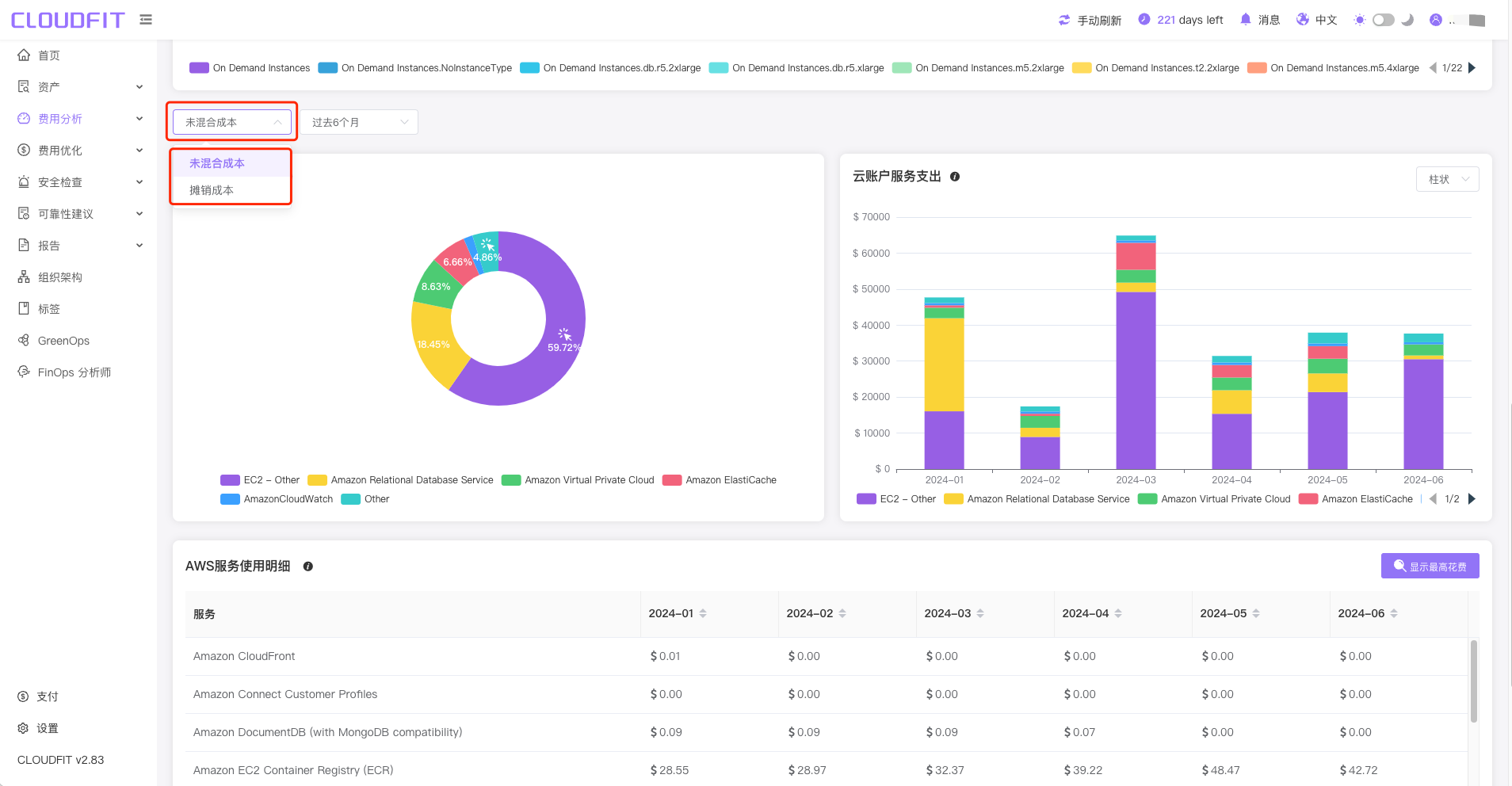Viewport: 1512px width, 786px height.
Task: Toggle Amazon ElastiCache donut legend
Action: (x=720, y=480)
